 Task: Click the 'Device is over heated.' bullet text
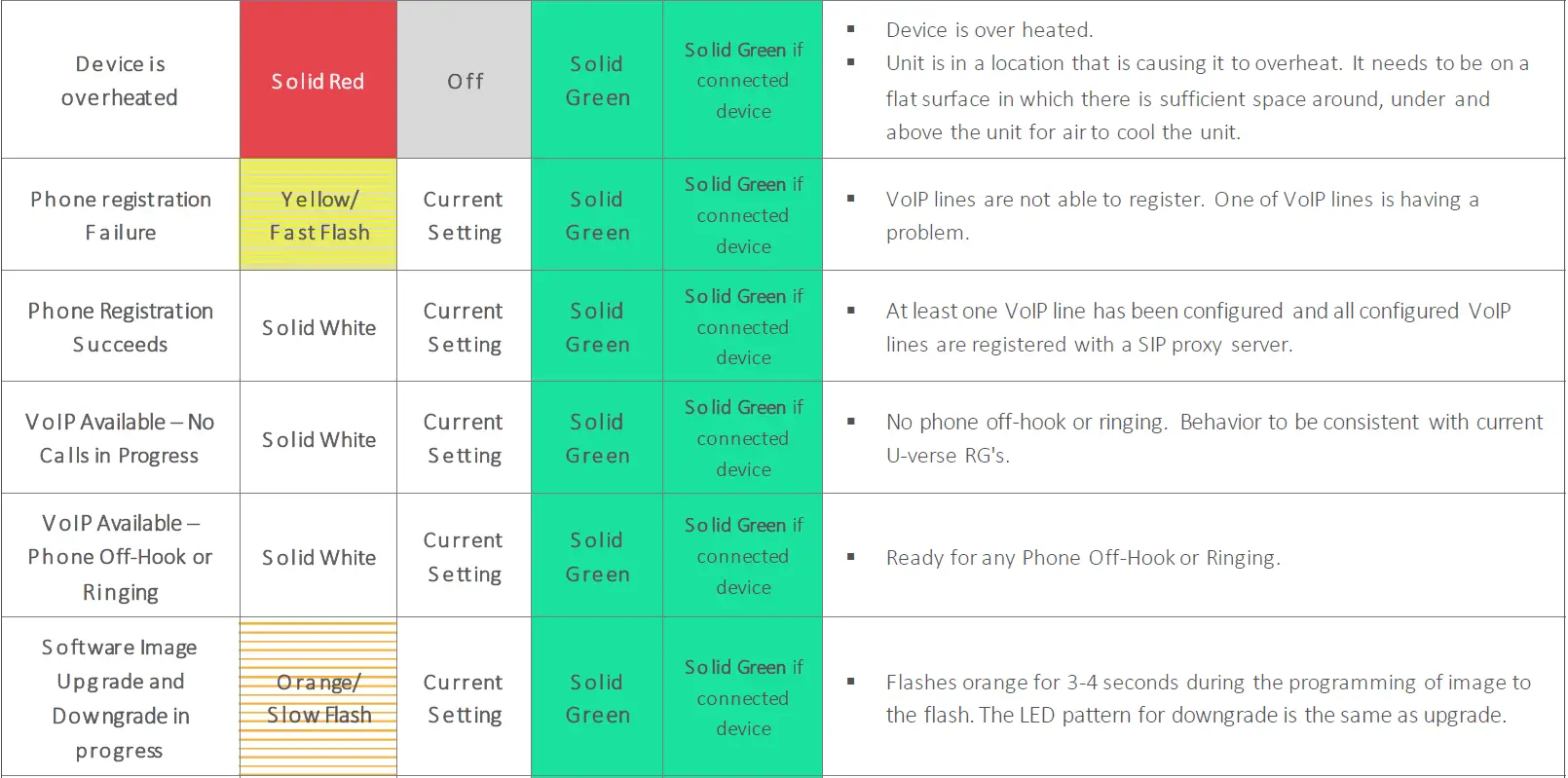(989, 30)
